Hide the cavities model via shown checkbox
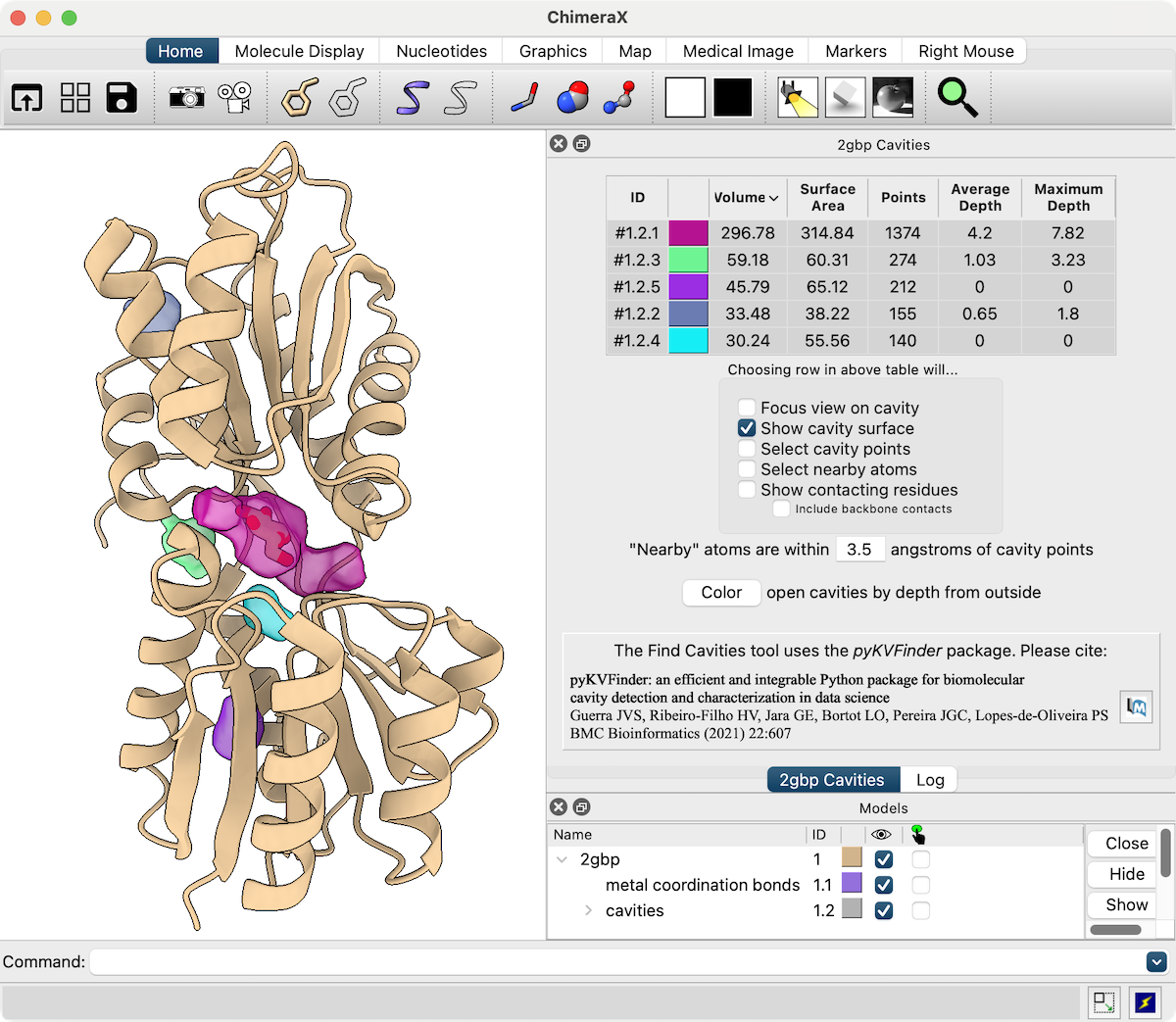Viewport: 1176px width, 1022px height. click(884, 910)
